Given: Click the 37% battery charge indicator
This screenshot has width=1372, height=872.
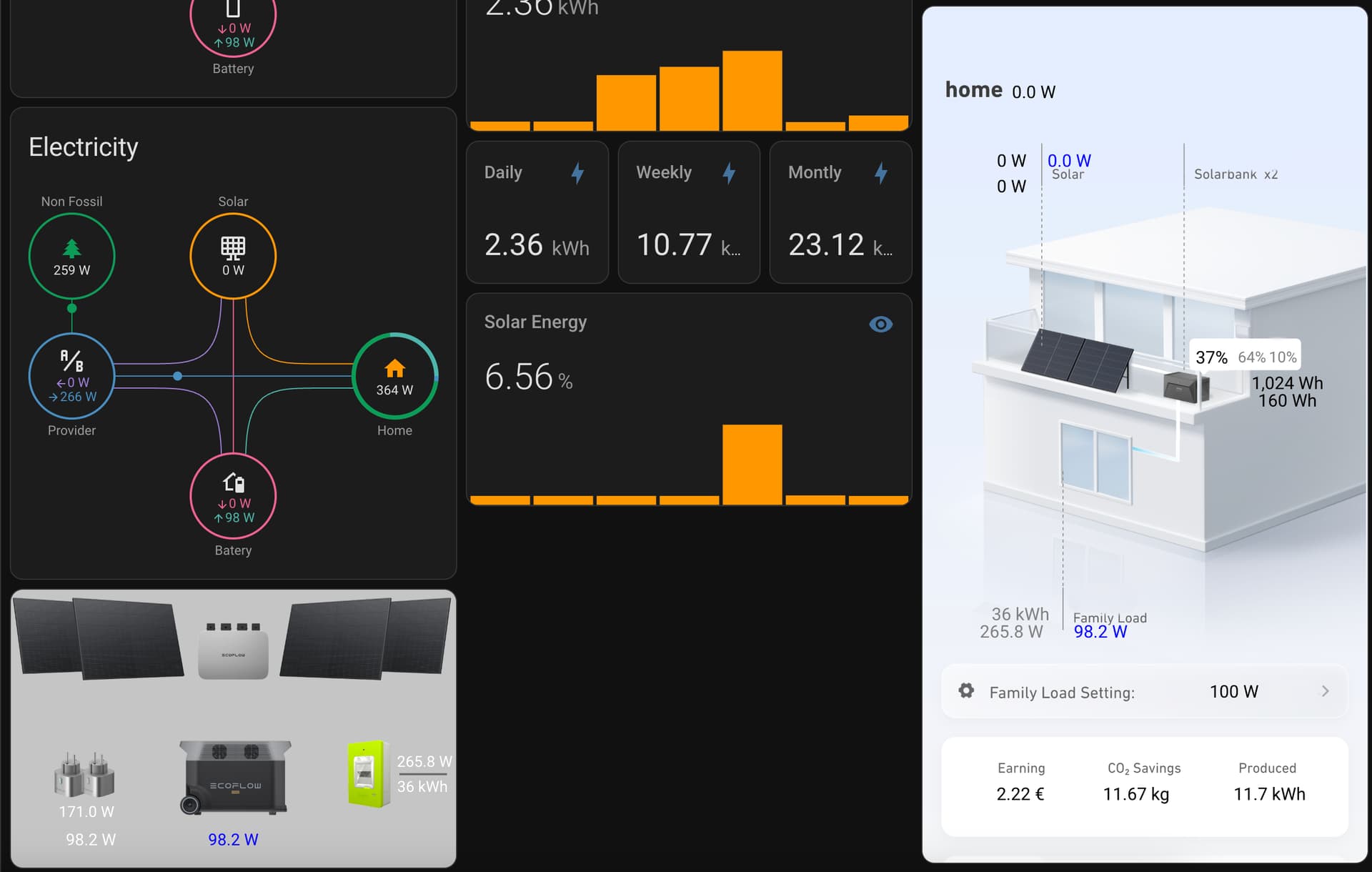Looking at the screenshot, I should (x=1211, y=357).
